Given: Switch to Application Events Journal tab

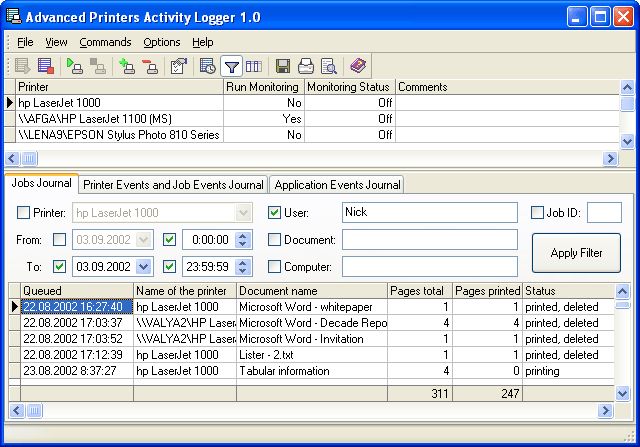Looking at the screenshot, I should click(337, 185).
